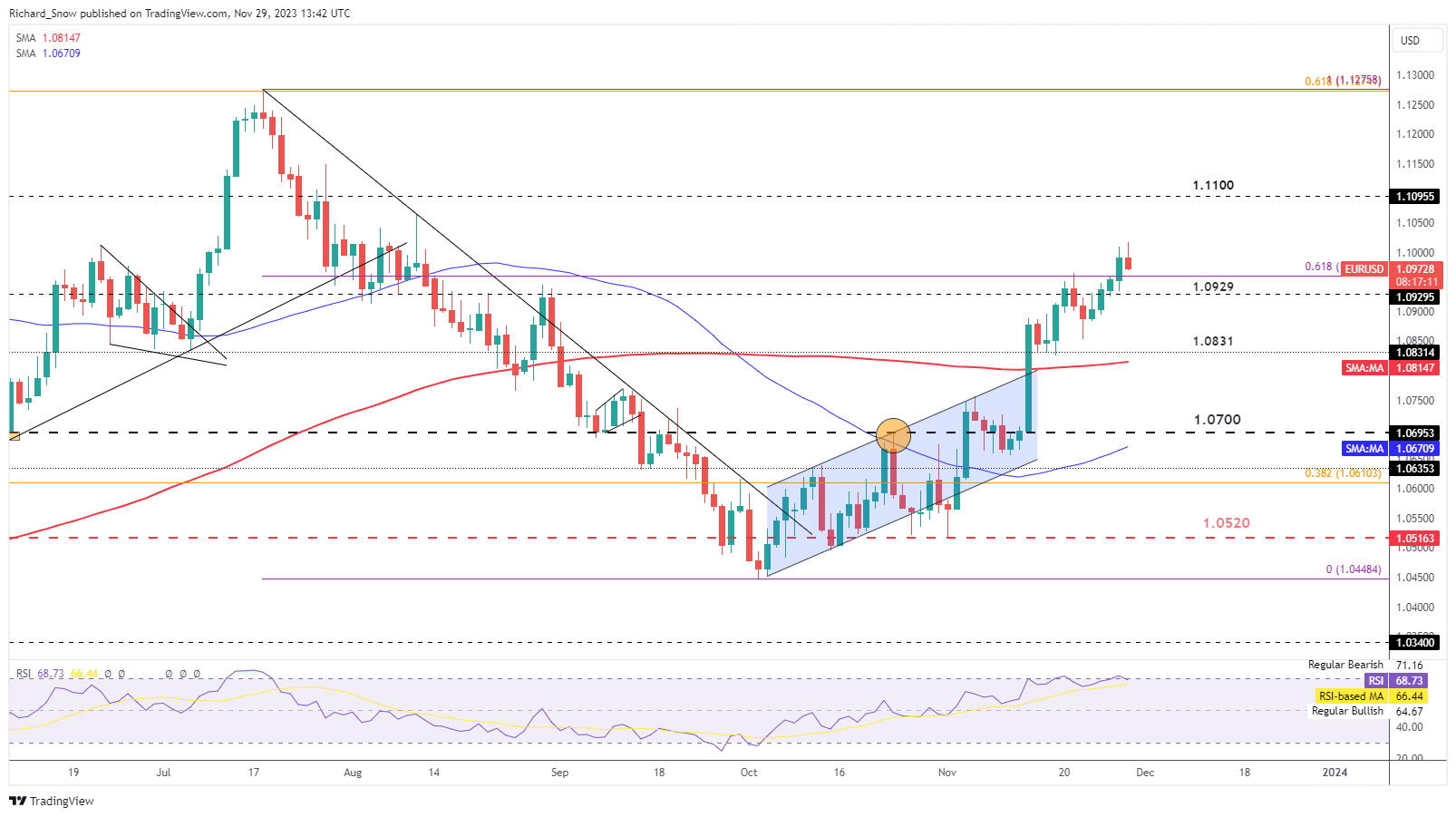Click the Dec date on the time axis
The width and height of the screenshot is (1456, 817).
(1145, 773)
